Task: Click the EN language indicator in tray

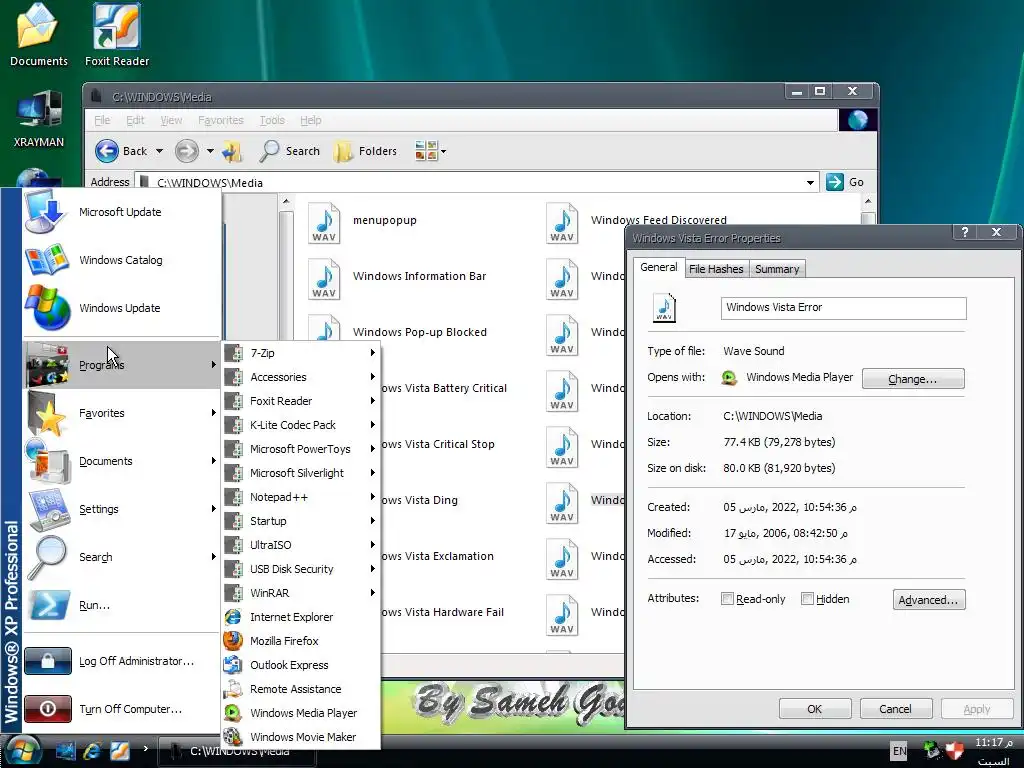Action: 899,751
